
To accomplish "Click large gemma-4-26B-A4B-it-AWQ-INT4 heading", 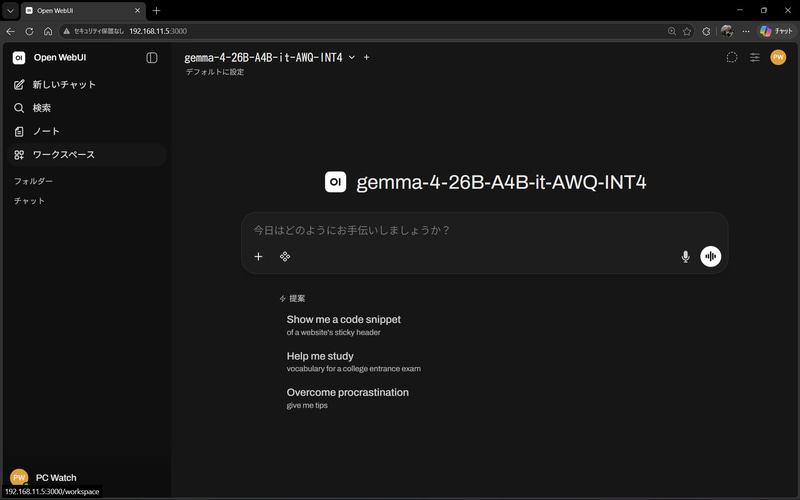I will tap(501, 182).
